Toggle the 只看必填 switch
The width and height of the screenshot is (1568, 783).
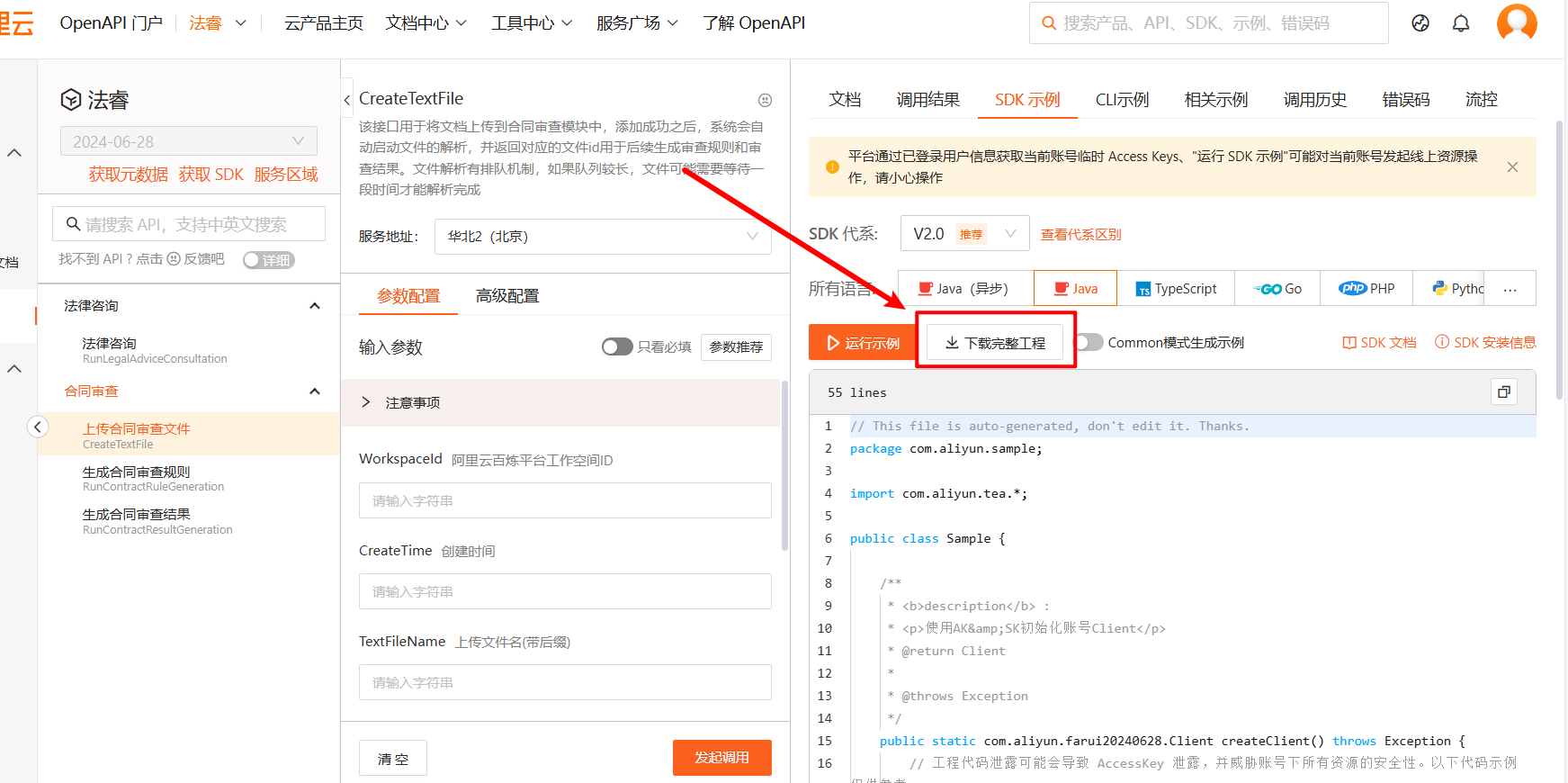tap(617, 346)
